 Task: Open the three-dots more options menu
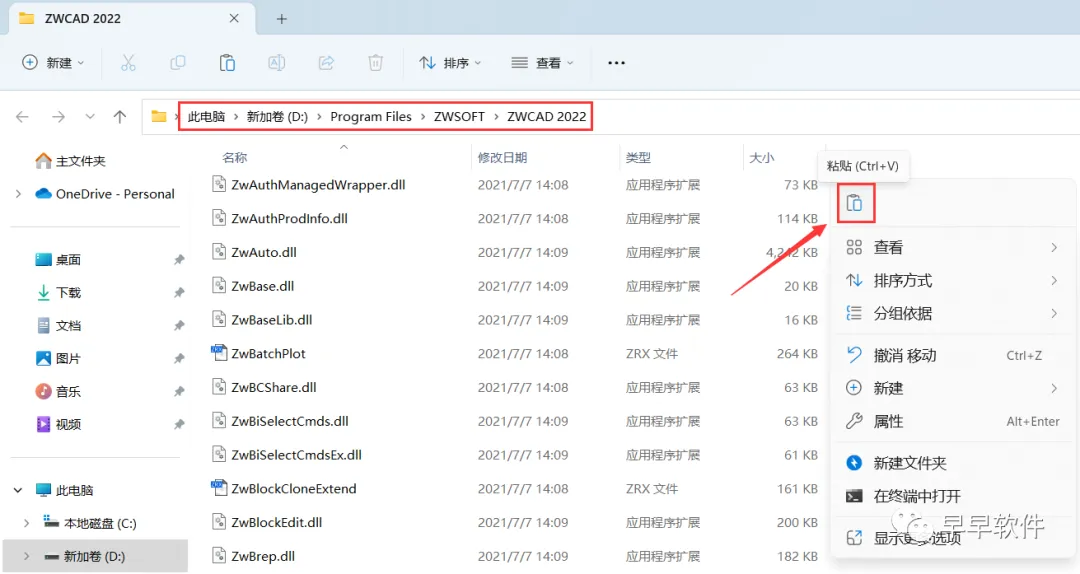coord(616,63)
